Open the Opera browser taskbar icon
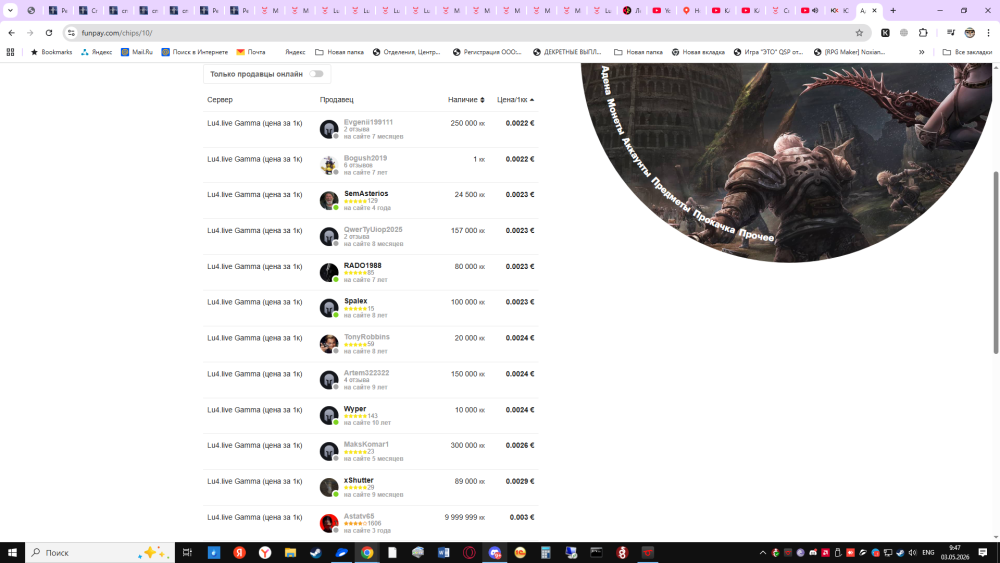1000x563 pixels. click(469, 552)
